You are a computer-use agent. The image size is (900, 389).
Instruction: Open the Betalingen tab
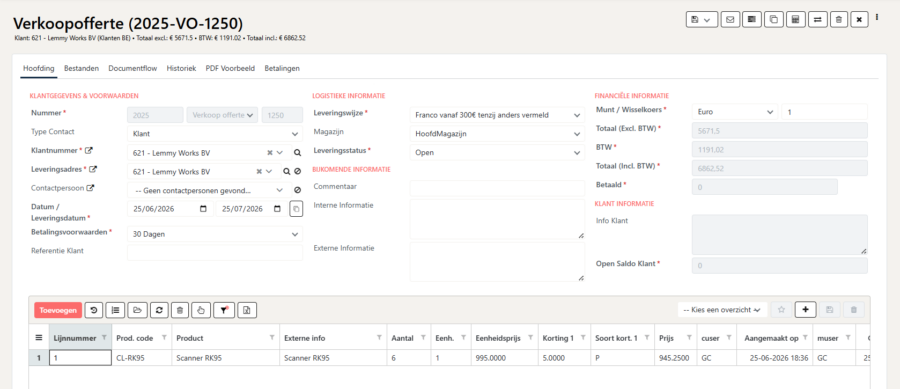282,68
